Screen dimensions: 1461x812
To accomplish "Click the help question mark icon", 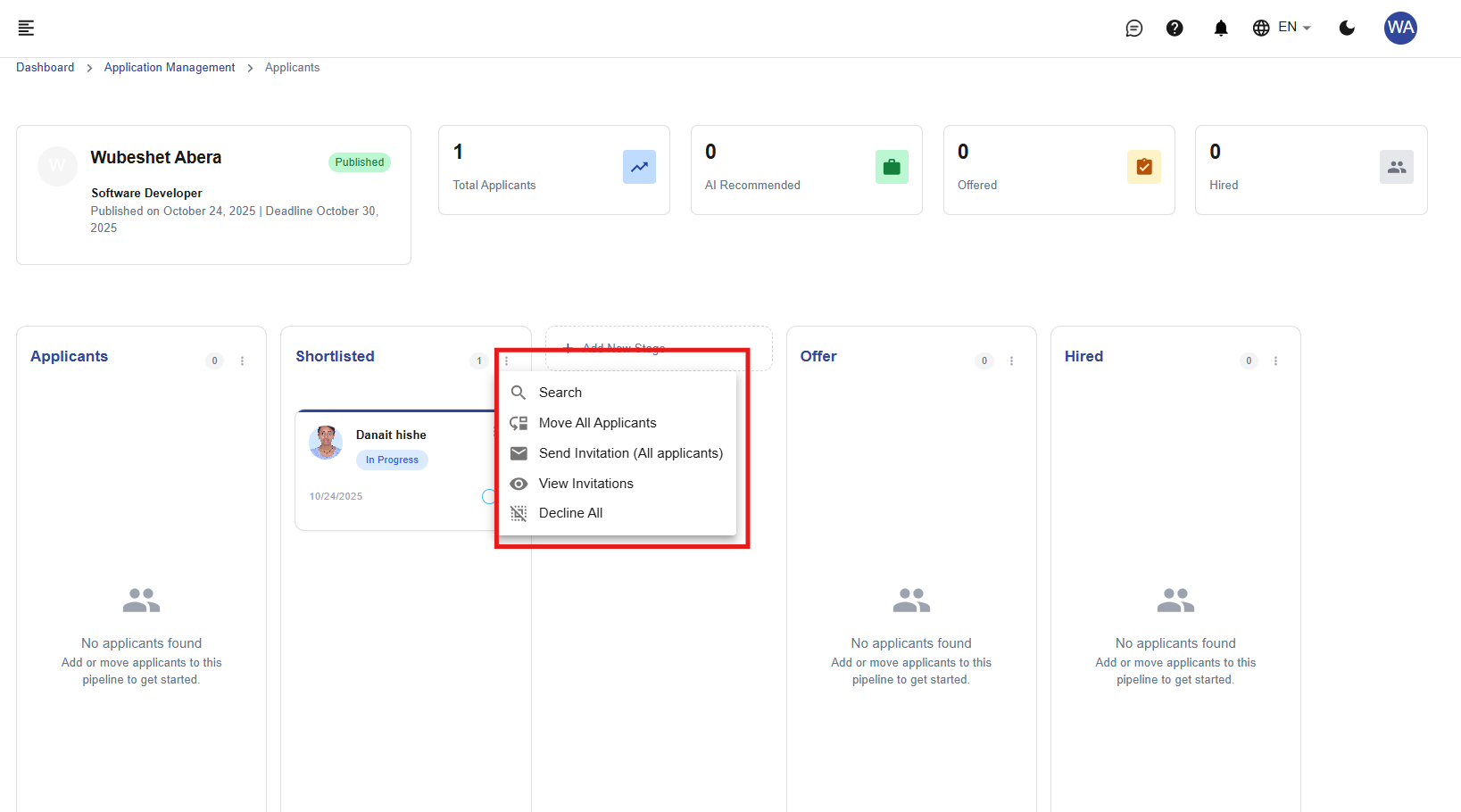I will pyautogui.click(x=1175, y=29).
